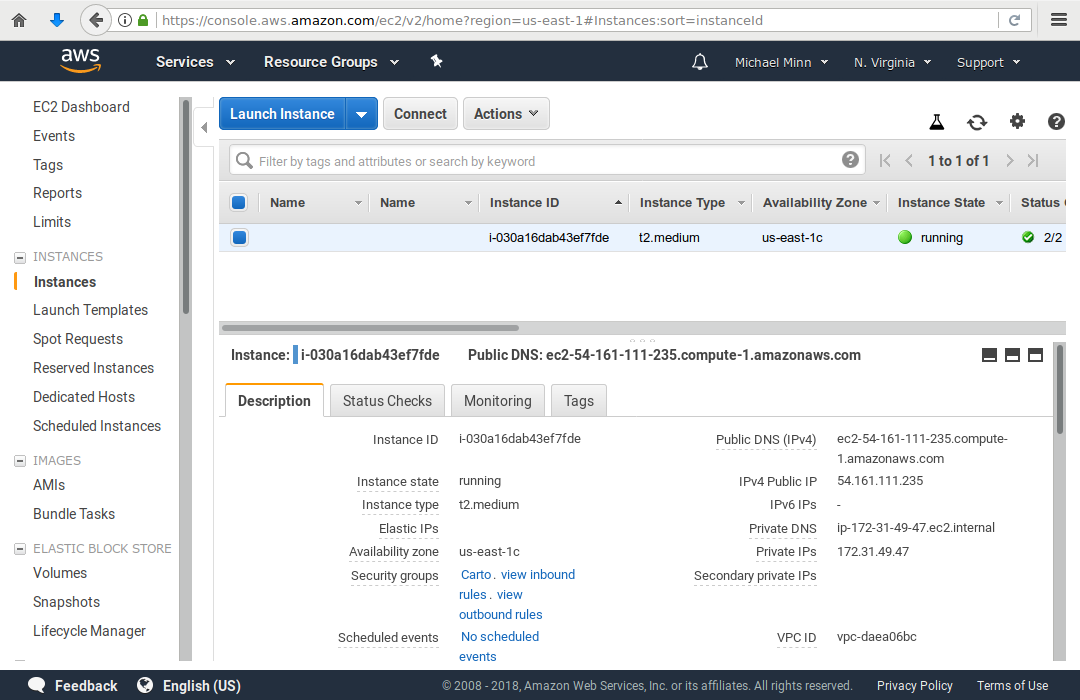The image size is (1080, 700).
Task: Click the help question mark icon
Action: click(1056, 122)
